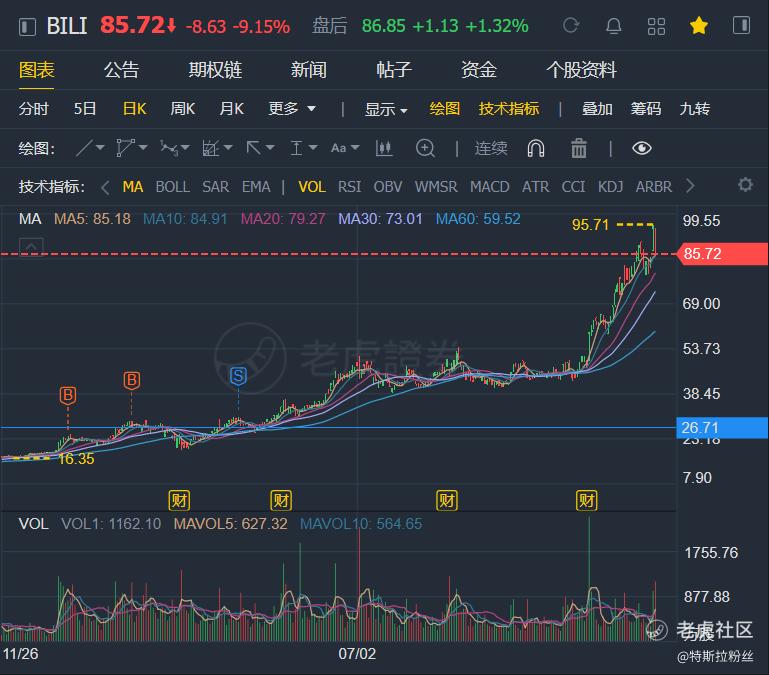Select 分时 chart period
The image size is (769, 675).
[33, 108]
